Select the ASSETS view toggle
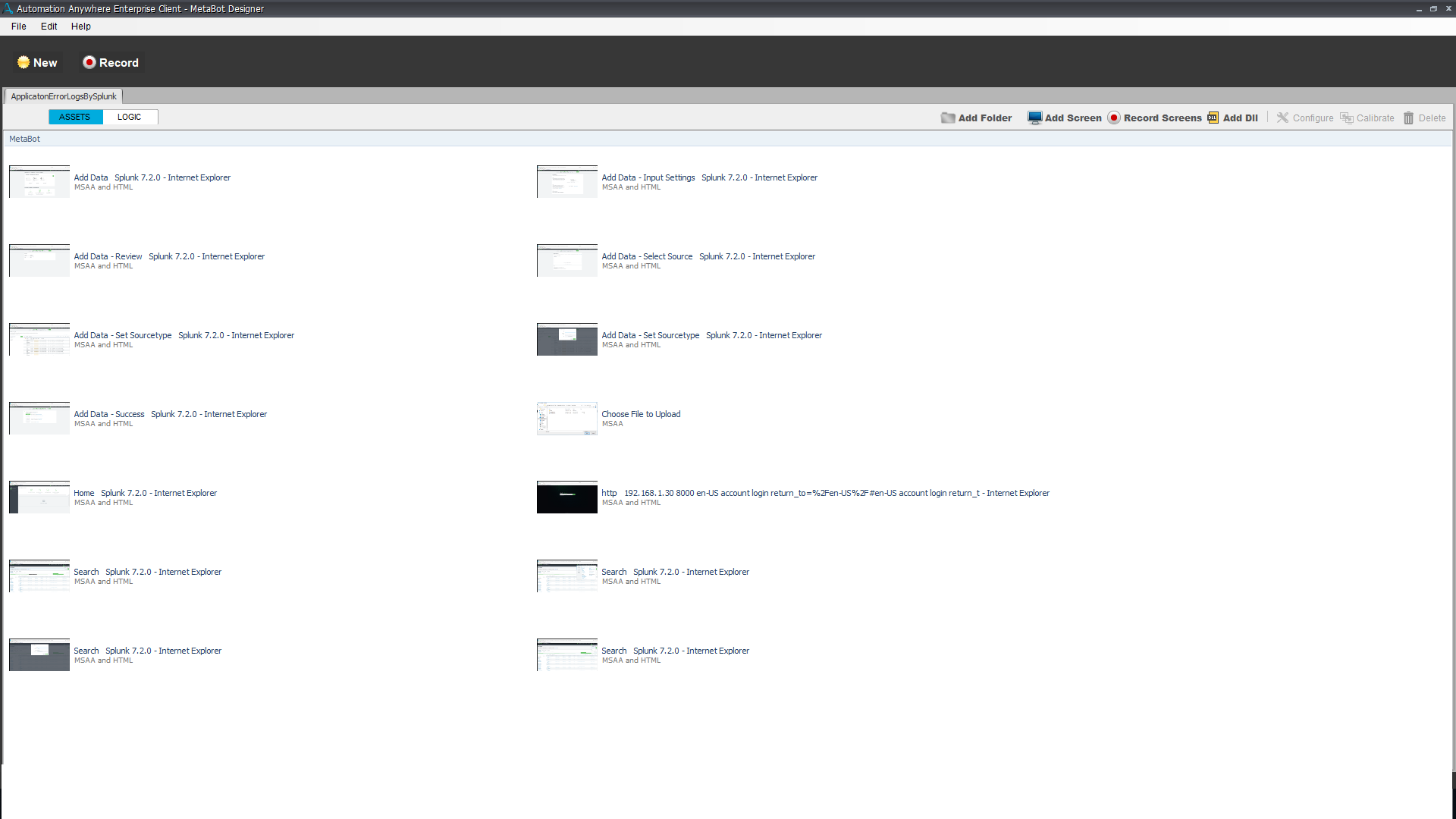This screenshot has width=1456, height=819. coord(74,117)
